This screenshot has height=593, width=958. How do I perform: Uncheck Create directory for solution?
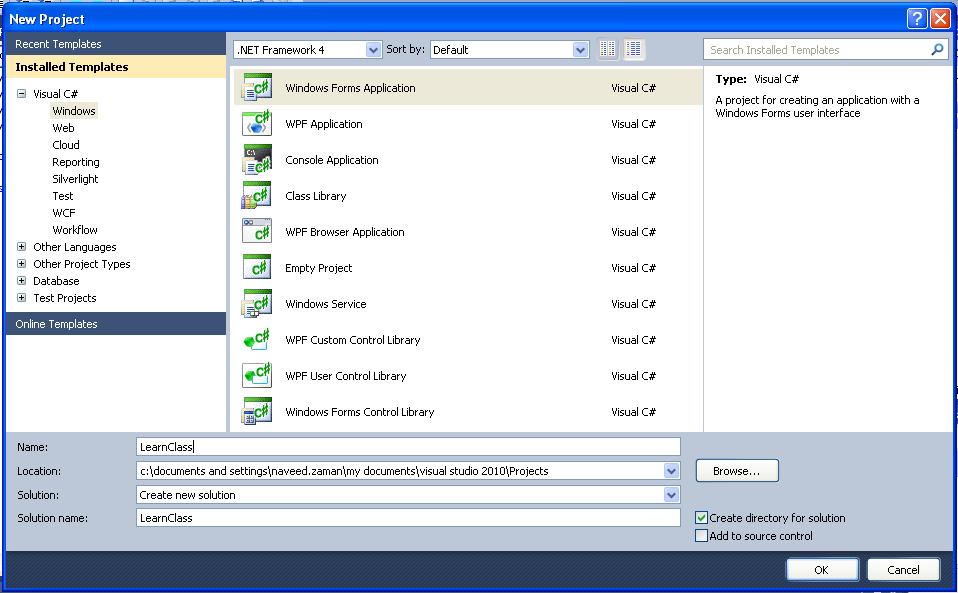[701, 518]
